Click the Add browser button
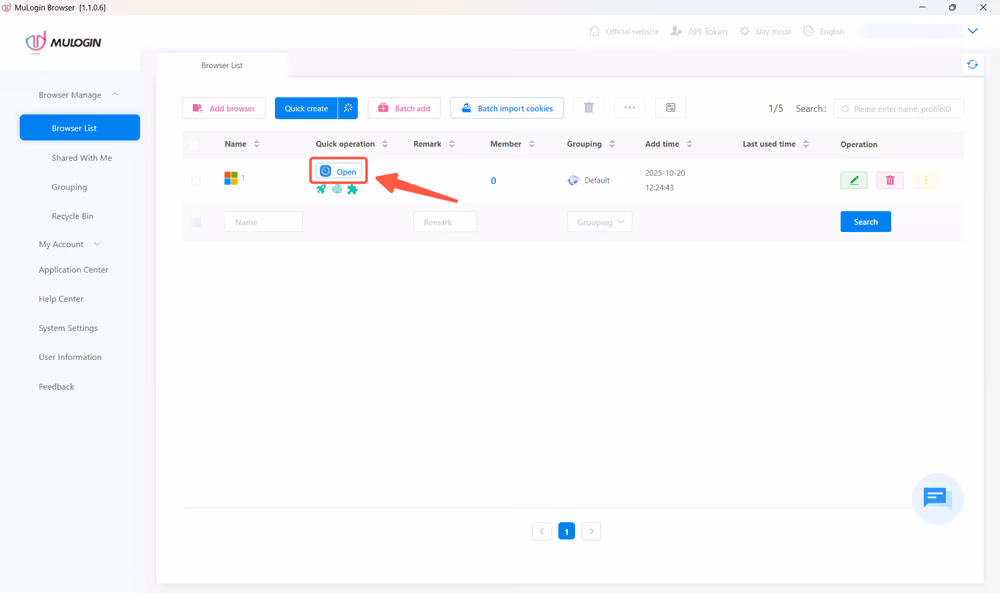Viewport: 1000px width, 593px height. click(x=223, y=108)
